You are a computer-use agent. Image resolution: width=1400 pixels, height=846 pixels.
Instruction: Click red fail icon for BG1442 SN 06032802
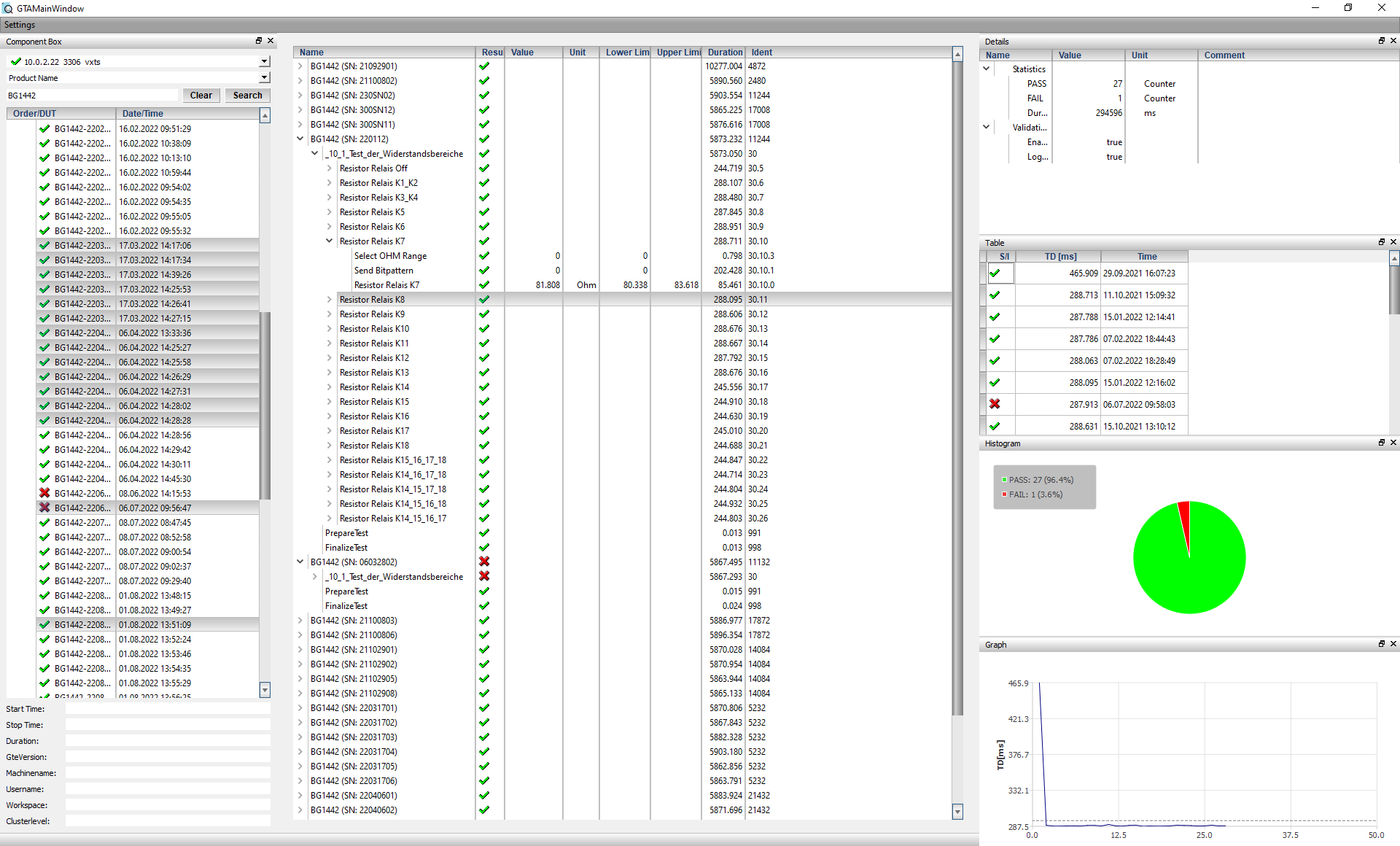(x=484, y=562)
